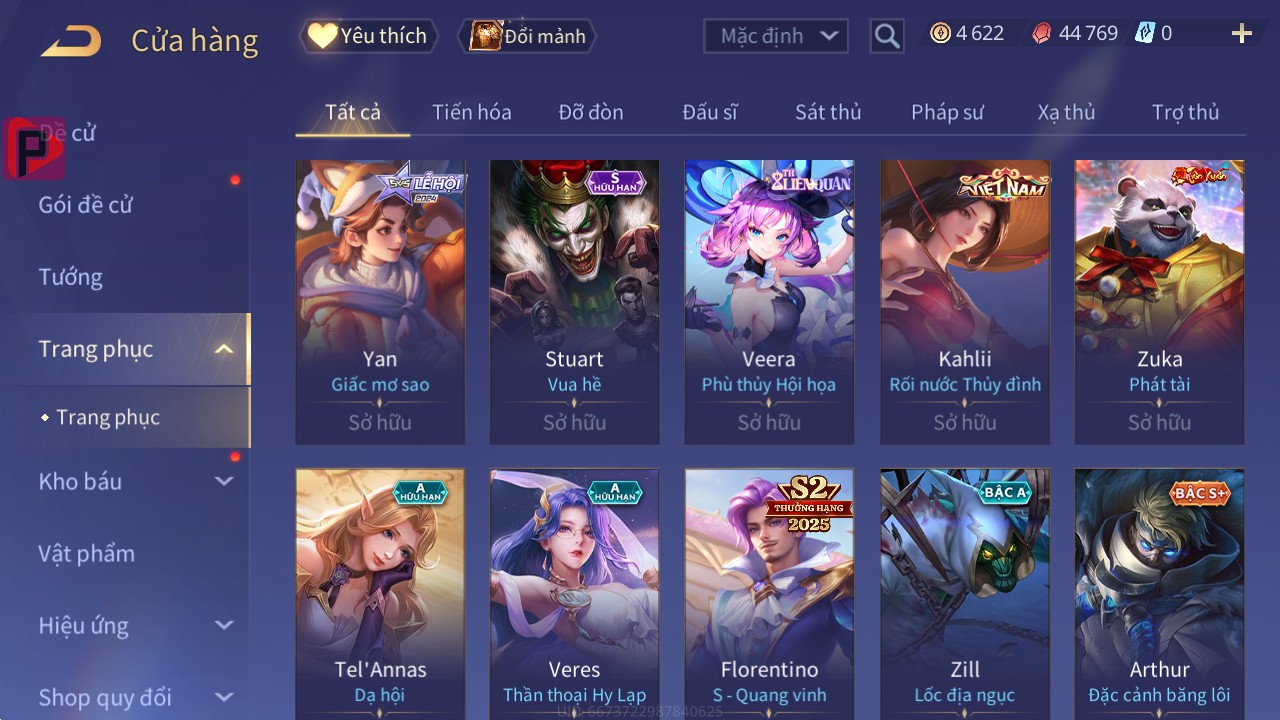1280x720 pixels.
Task: Select the Veera Phù thủy Hội họa card
Action: (769, 302)
